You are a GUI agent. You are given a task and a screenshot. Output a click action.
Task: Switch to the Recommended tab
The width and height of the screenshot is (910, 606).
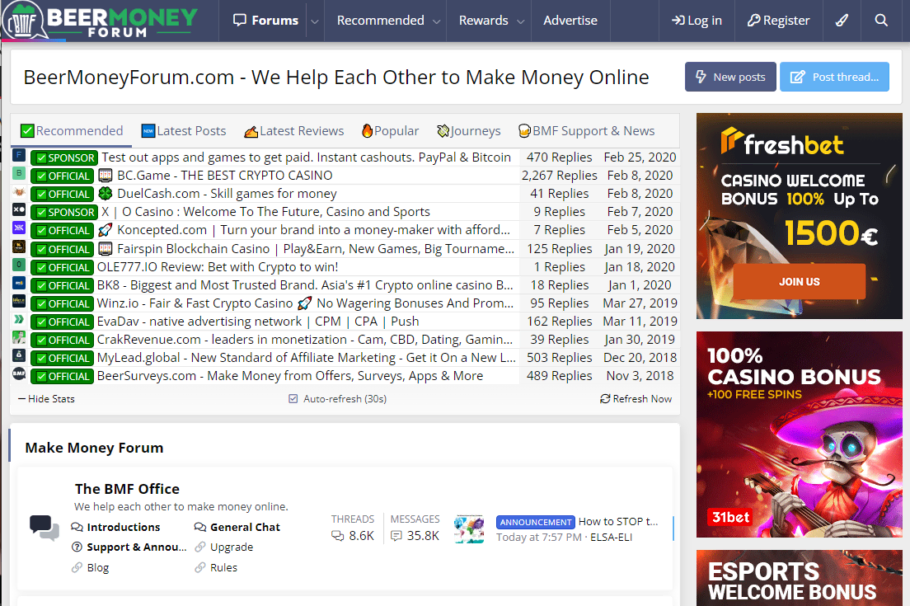point(71,131)
